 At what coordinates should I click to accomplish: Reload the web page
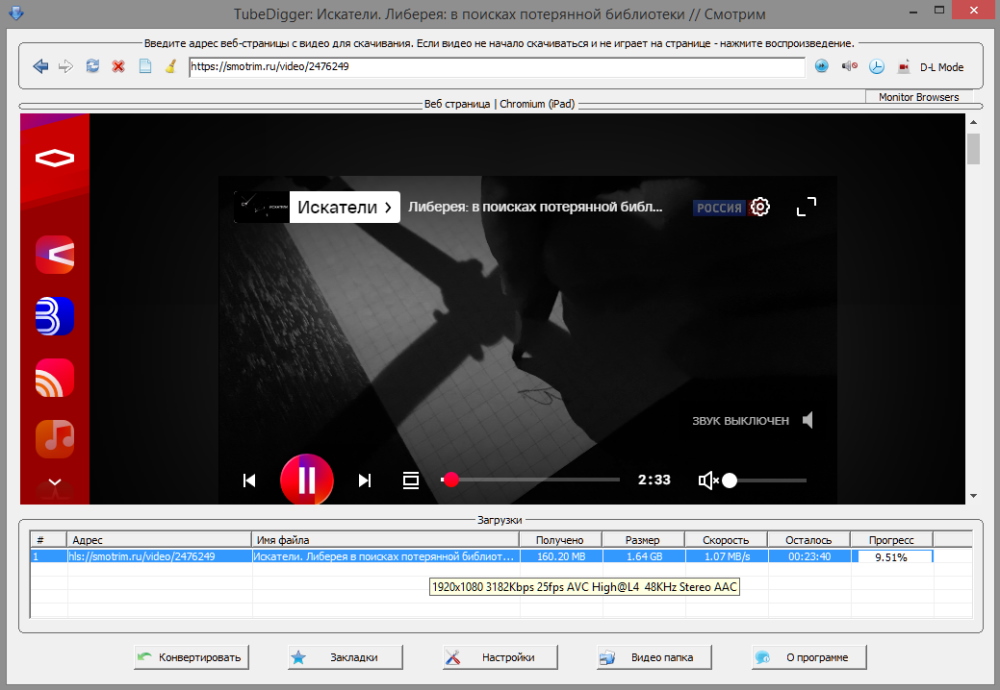pos(92,66)
